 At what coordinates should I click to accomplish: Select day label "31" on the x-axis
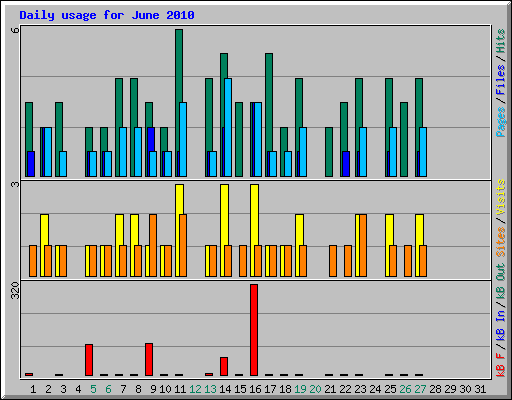[480, 389]
